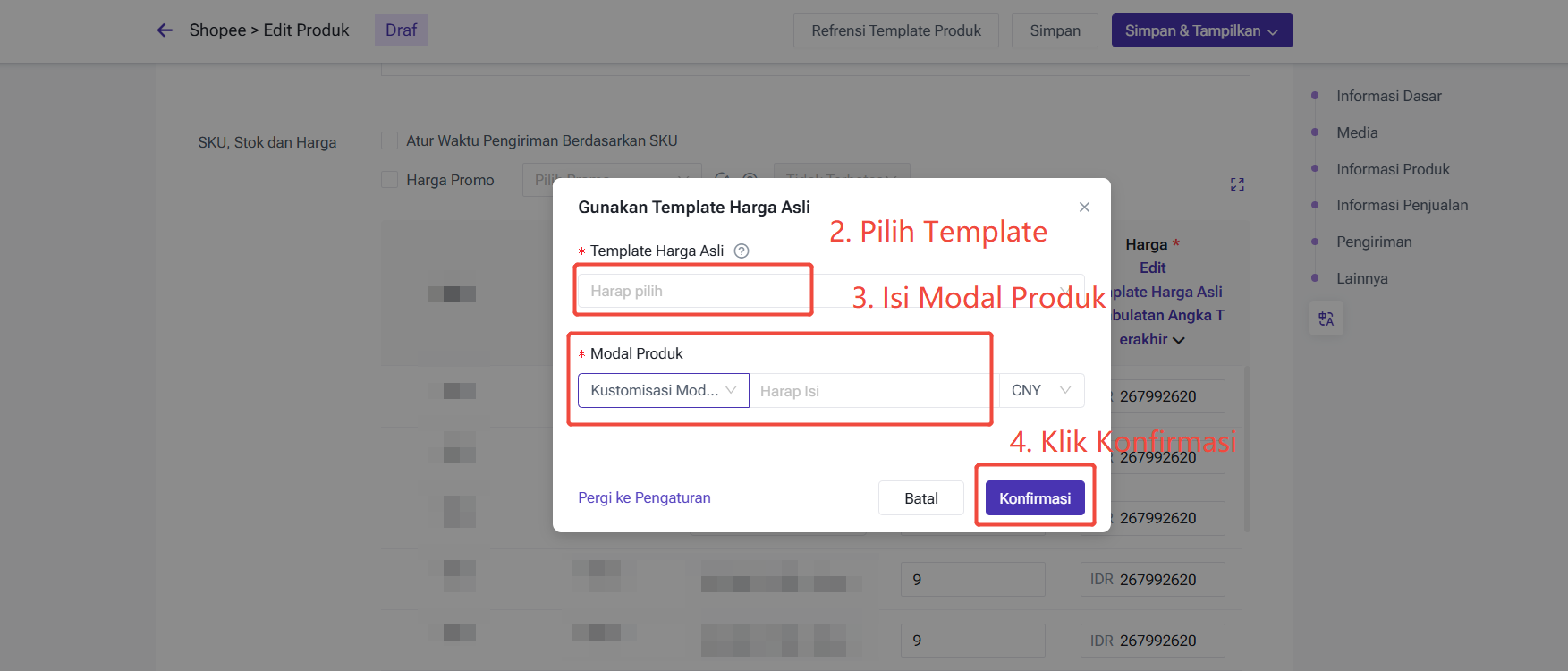1568x671 pixels.
Task: Click the back arrow icon
Action: pyautogui.click(x=165, y=30)
